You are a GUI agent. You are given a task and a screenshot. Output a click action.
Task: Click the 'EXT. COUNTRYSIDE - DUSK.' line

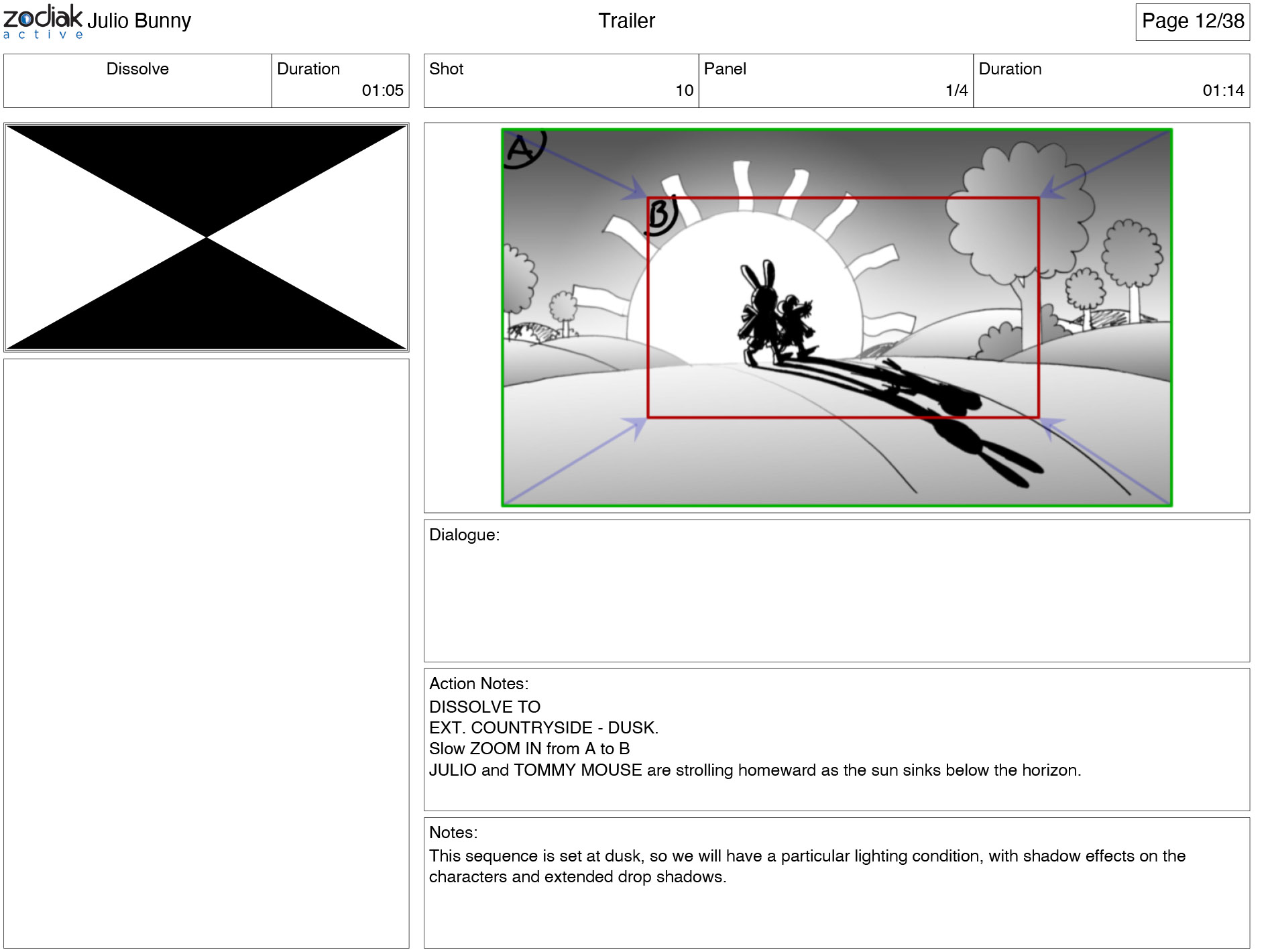(544, 727)
